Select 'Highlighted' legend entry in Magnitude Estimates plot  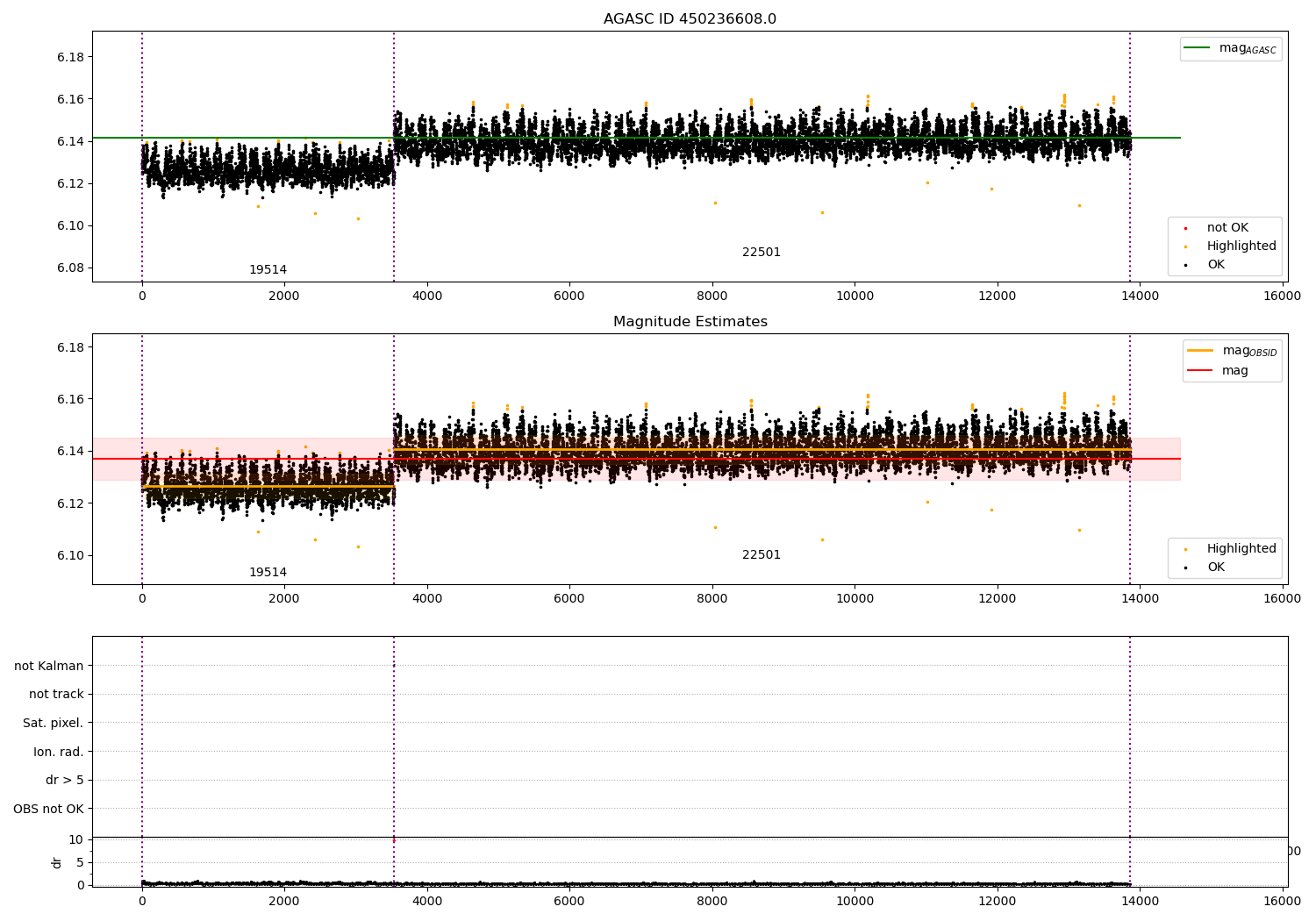click(1230, 549)
